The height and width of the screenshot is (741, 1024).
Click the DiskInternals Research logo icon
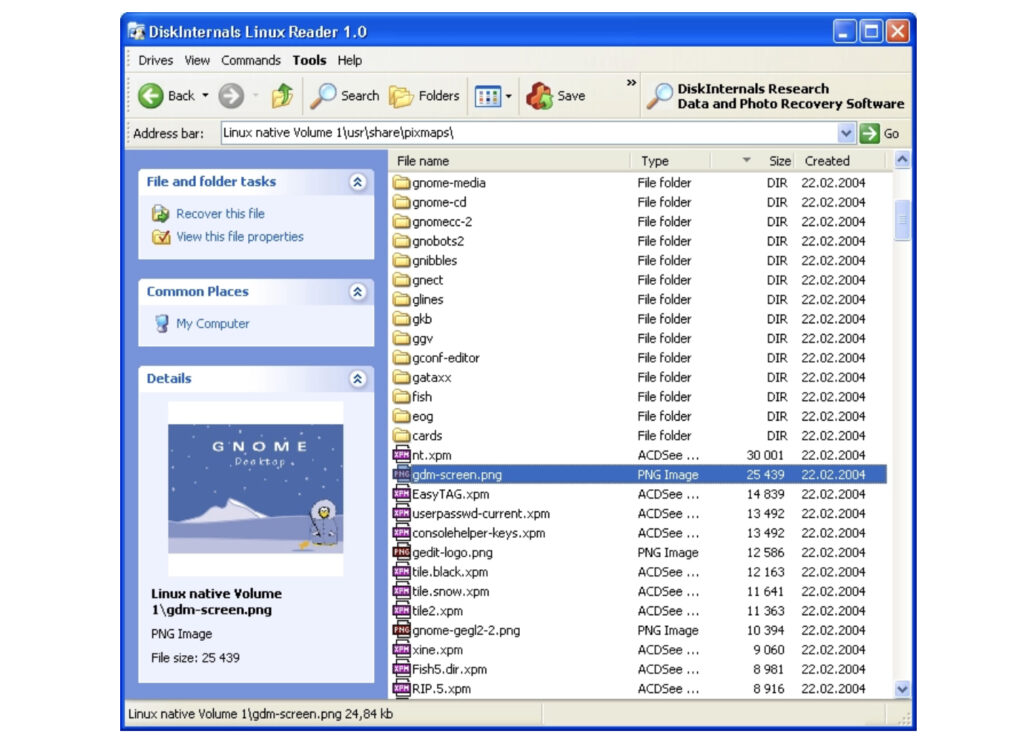point(659,95)
